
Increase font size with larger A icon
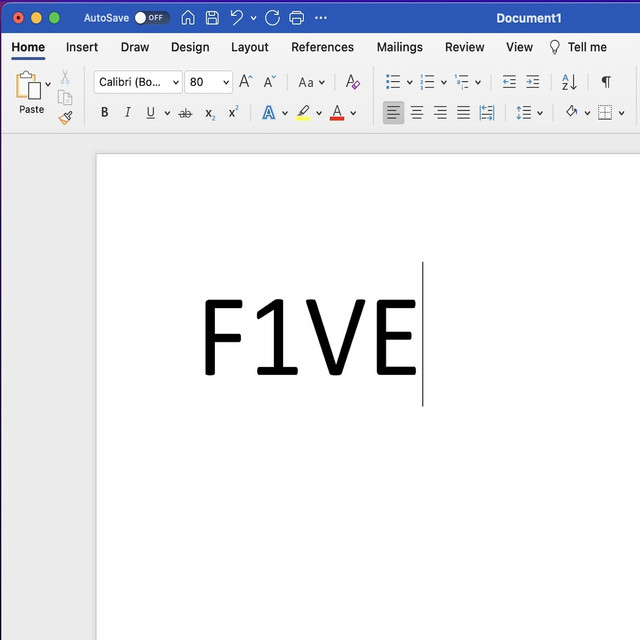pos(246,82)
